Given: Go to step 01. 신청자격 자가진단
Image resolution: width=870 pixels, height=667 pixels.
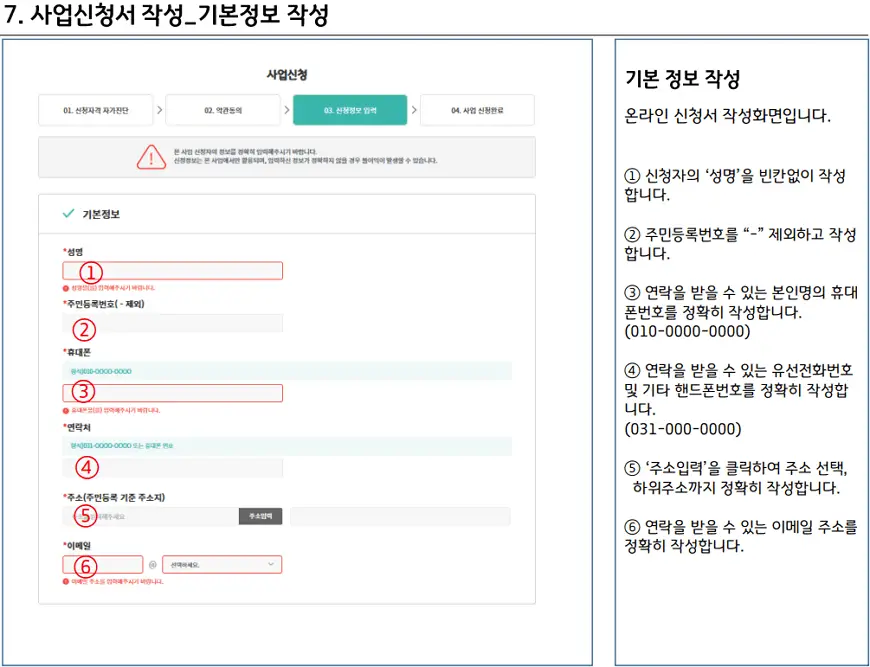Looking at the screenshot, I should tap(96, 110).
